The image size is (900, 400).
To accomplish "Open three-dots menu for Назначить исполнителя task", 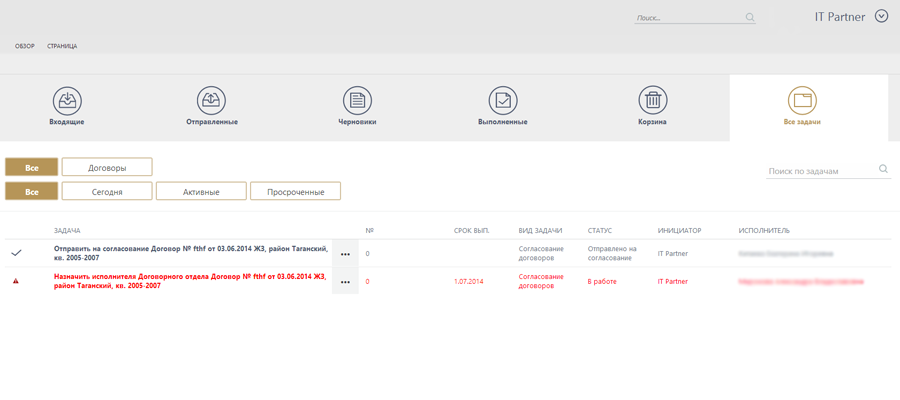I will tap(345, 282).
